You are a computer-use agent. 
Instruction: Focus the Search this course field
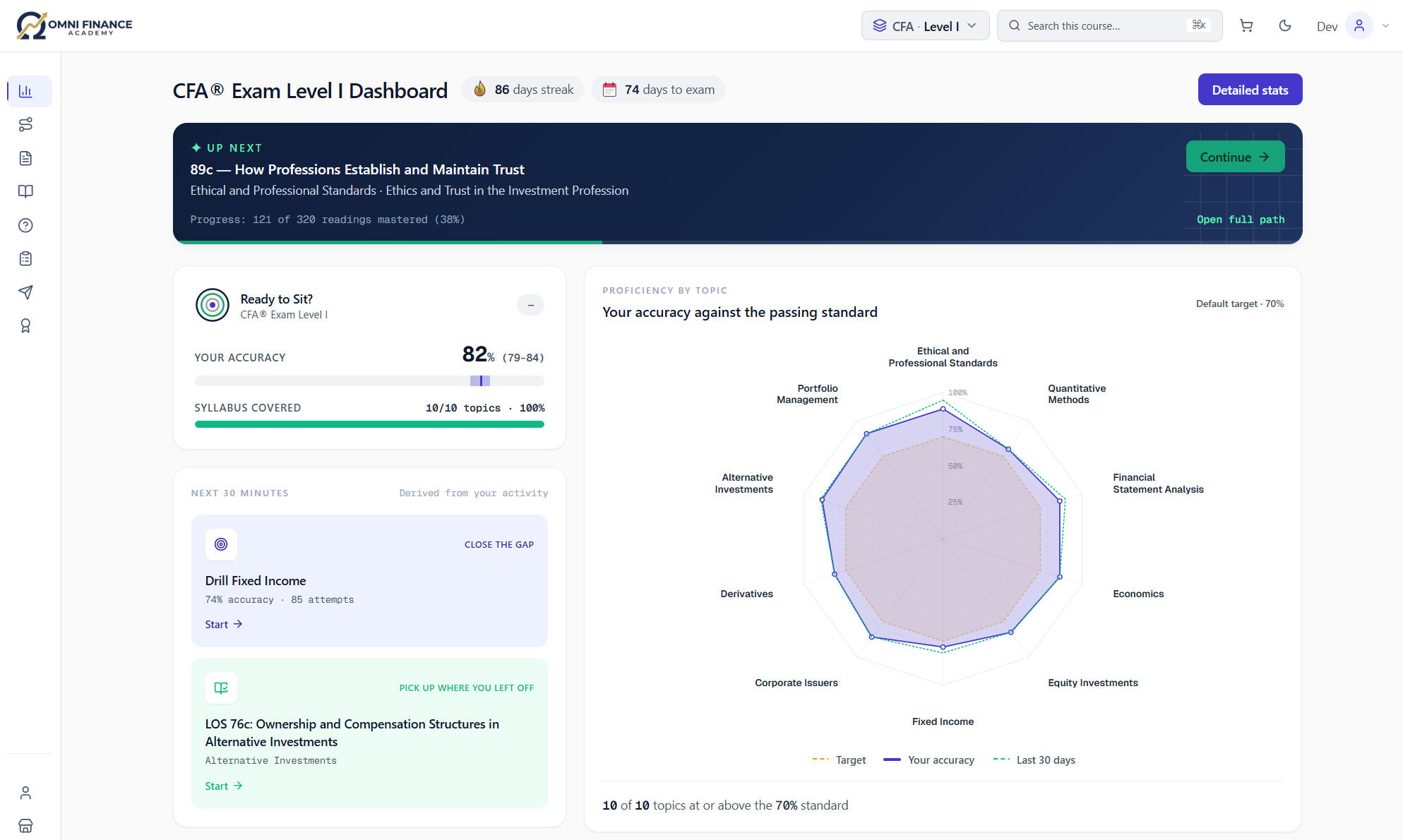point(1109,26)
